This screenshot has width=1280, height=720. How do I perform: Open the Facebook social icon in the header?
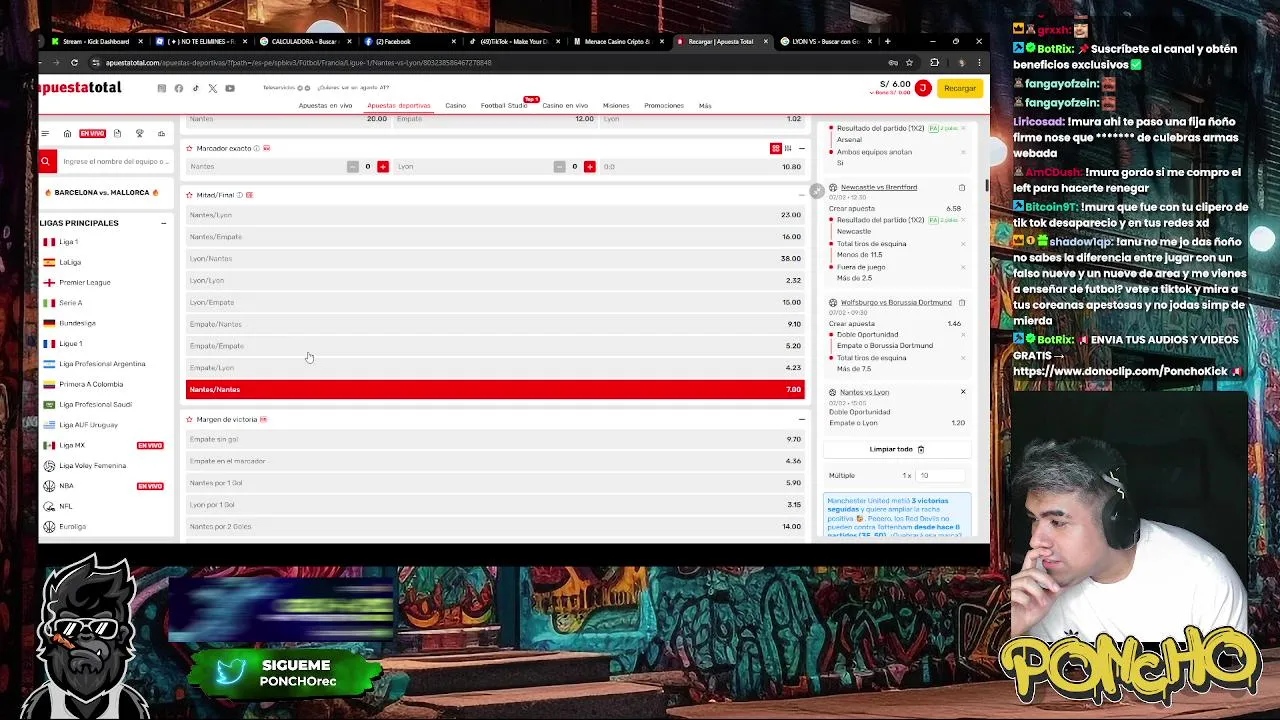(178, 88)
